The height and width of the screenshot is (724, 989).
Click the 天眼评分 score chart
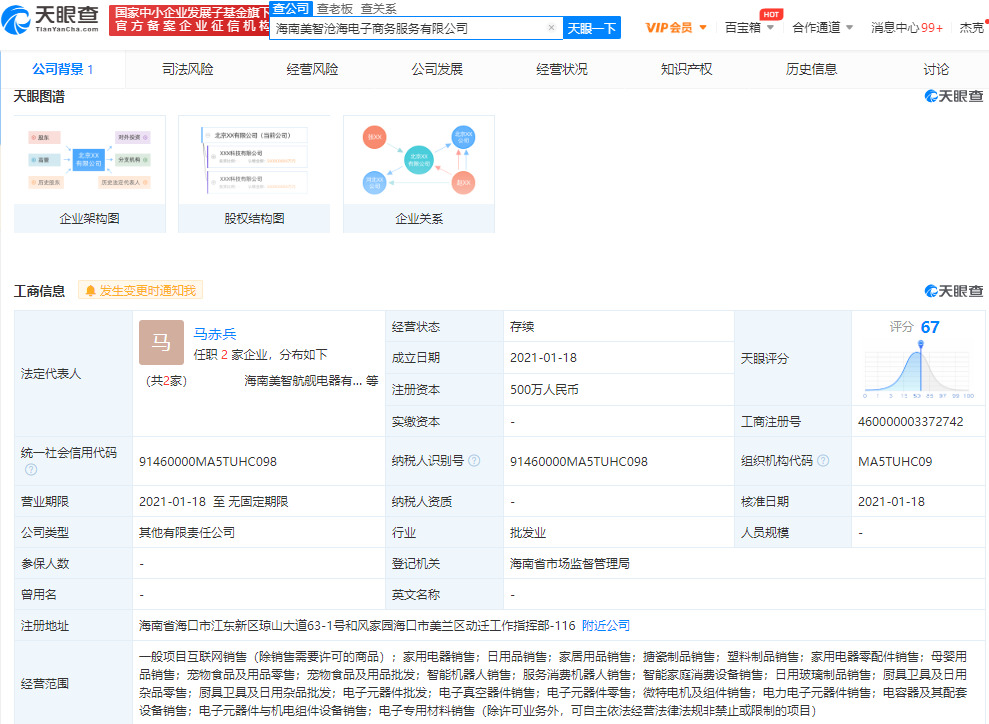click(x=919, y=371)
